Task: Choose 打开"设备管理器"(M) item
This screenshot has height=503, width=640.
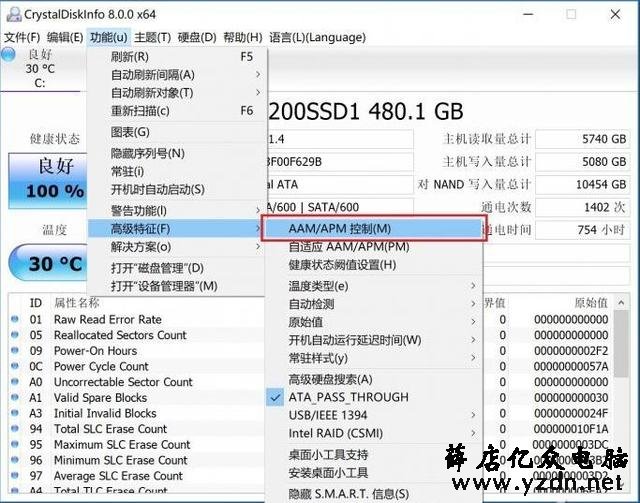Action: (177, 286)
